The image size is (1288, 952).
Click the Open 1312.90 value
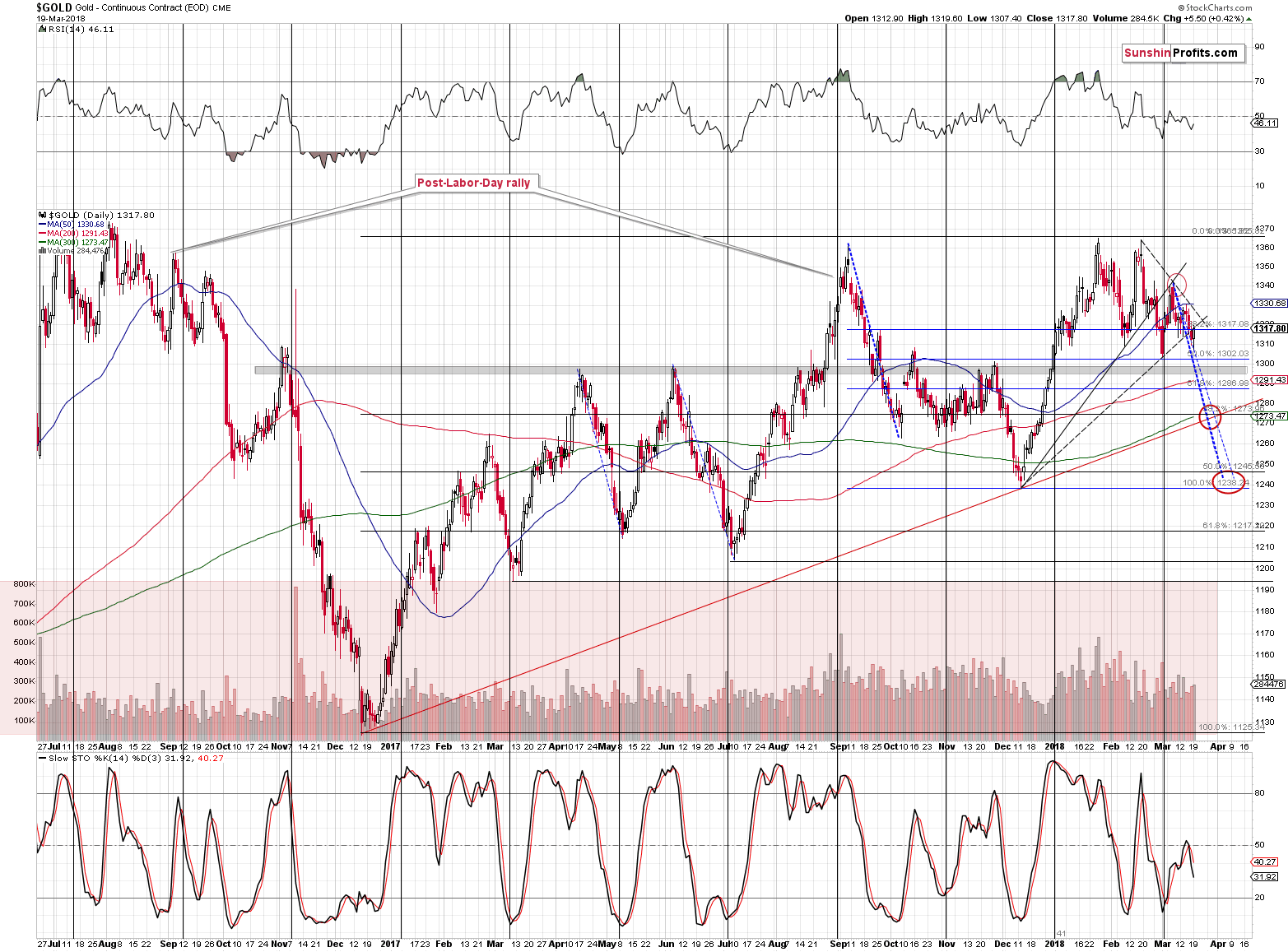click(x=874, y=18)
